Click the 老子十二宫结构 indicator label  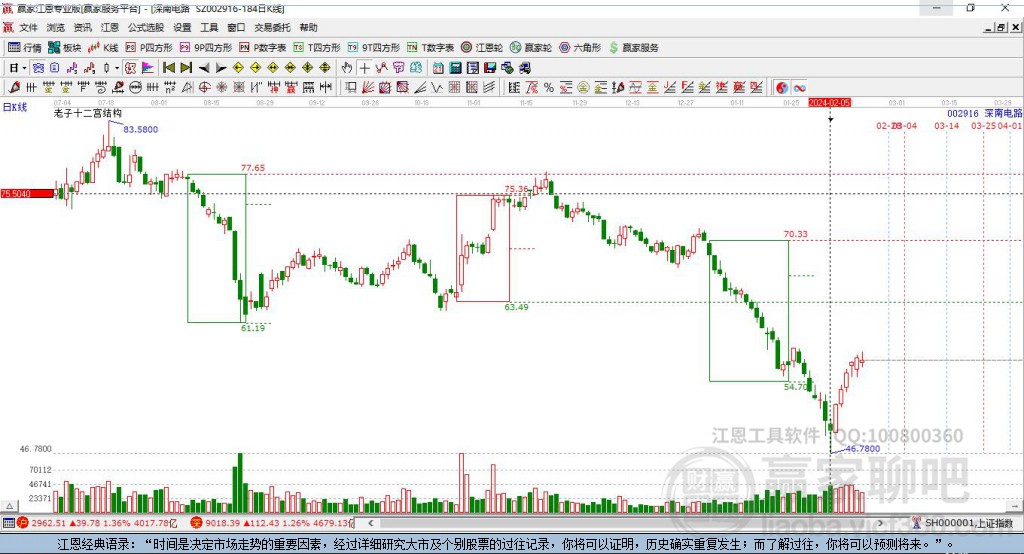pyautogui.click(x=88, y=113)
